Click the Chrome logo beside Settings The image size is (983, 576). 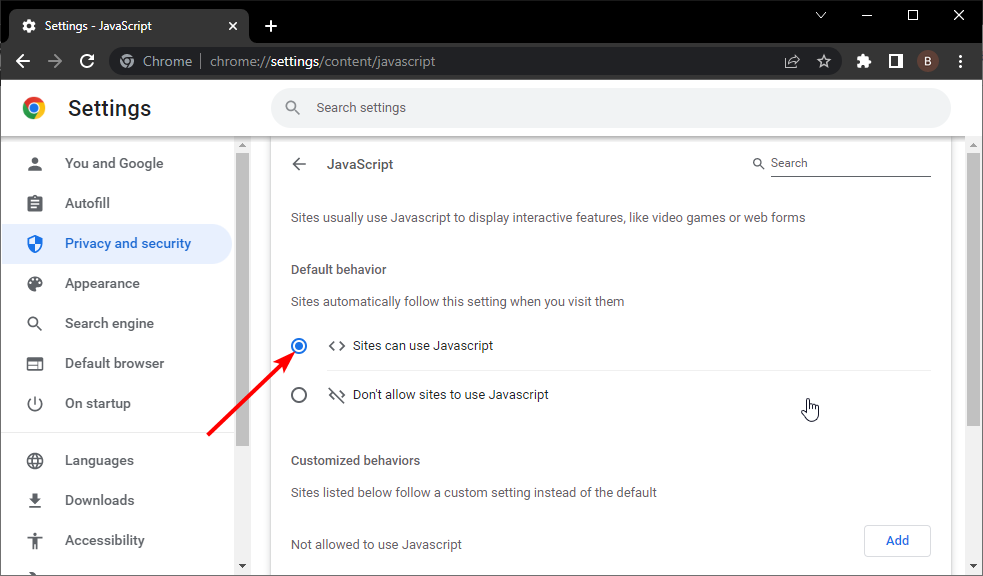(x=34, y=108)
